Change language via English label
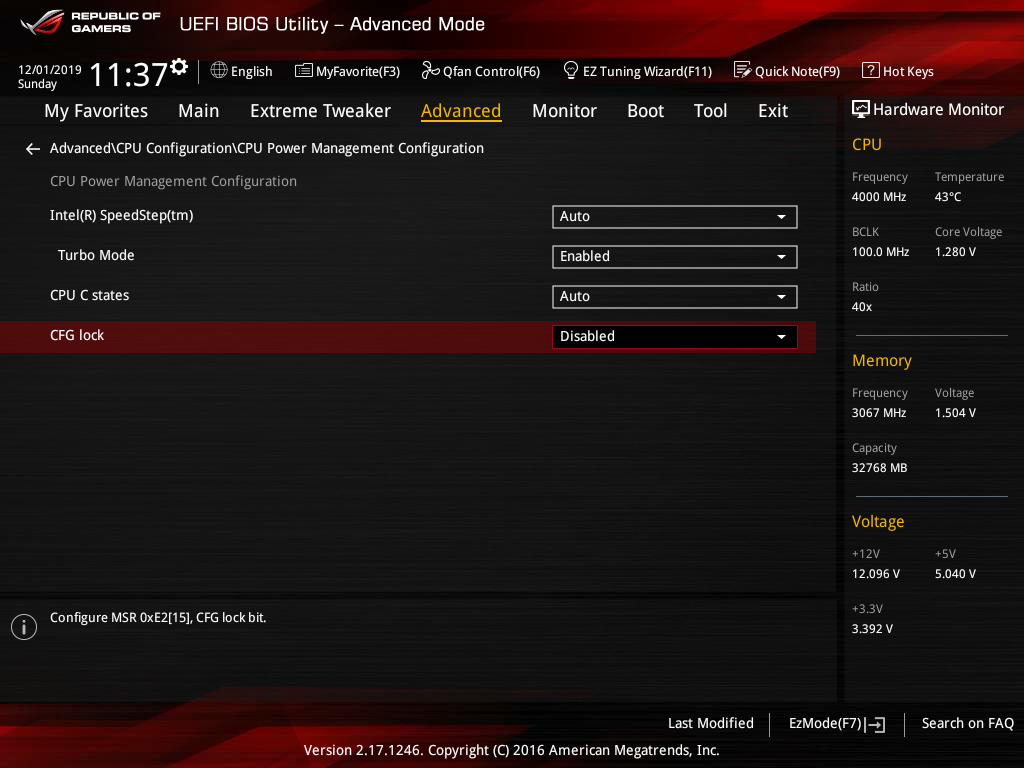The image size is (1024, 768). pyautogui.click(x=251, y=71)
